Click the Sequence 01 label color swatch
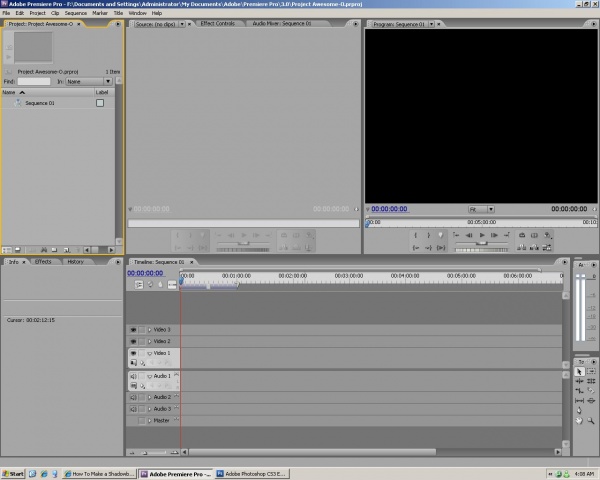The width and height of the screenshot is (600, 480). pos(100,103)
